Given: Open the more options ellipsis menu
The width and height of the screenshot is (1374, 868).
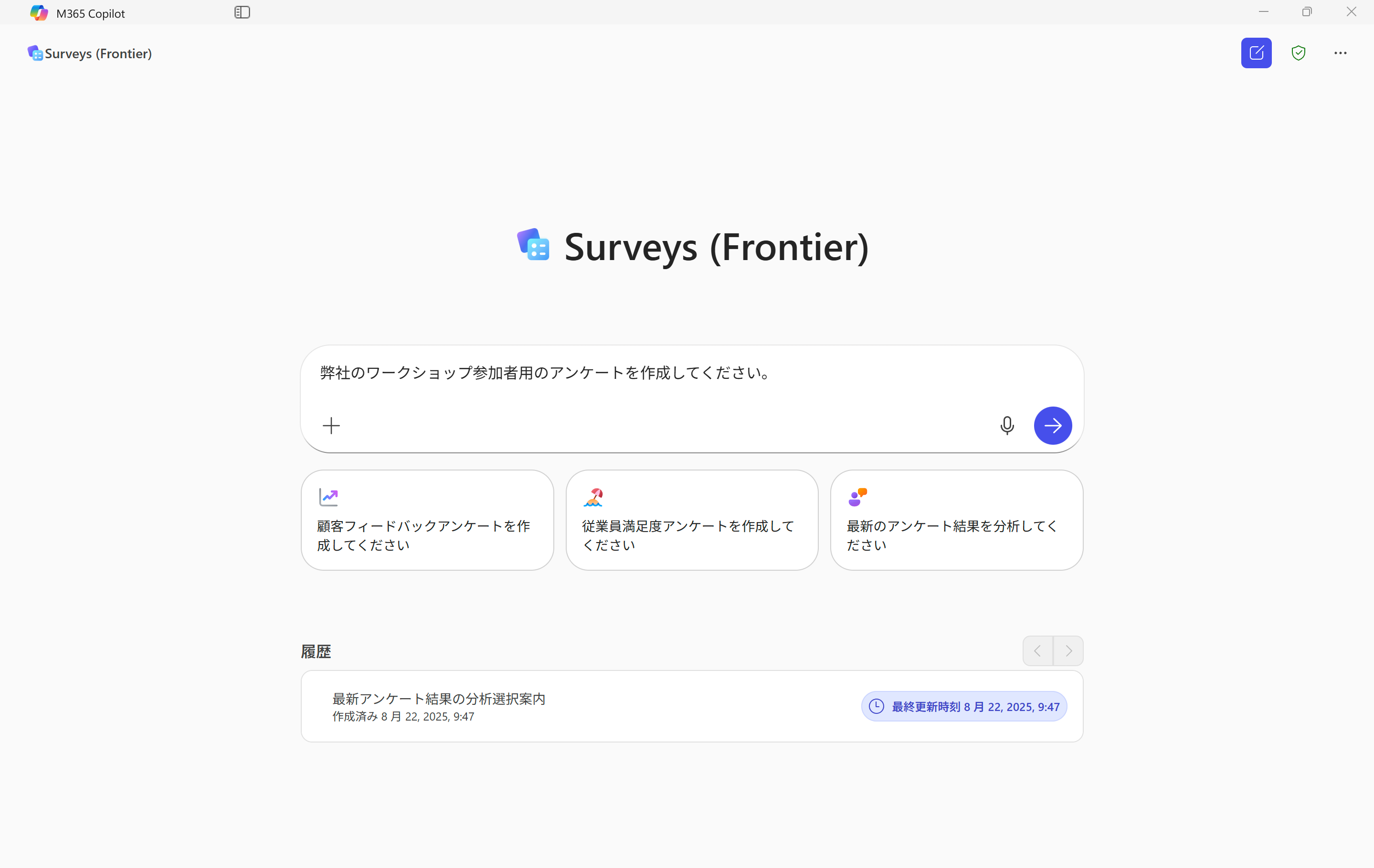Looking at the screenshot, I should (1340, 52).
